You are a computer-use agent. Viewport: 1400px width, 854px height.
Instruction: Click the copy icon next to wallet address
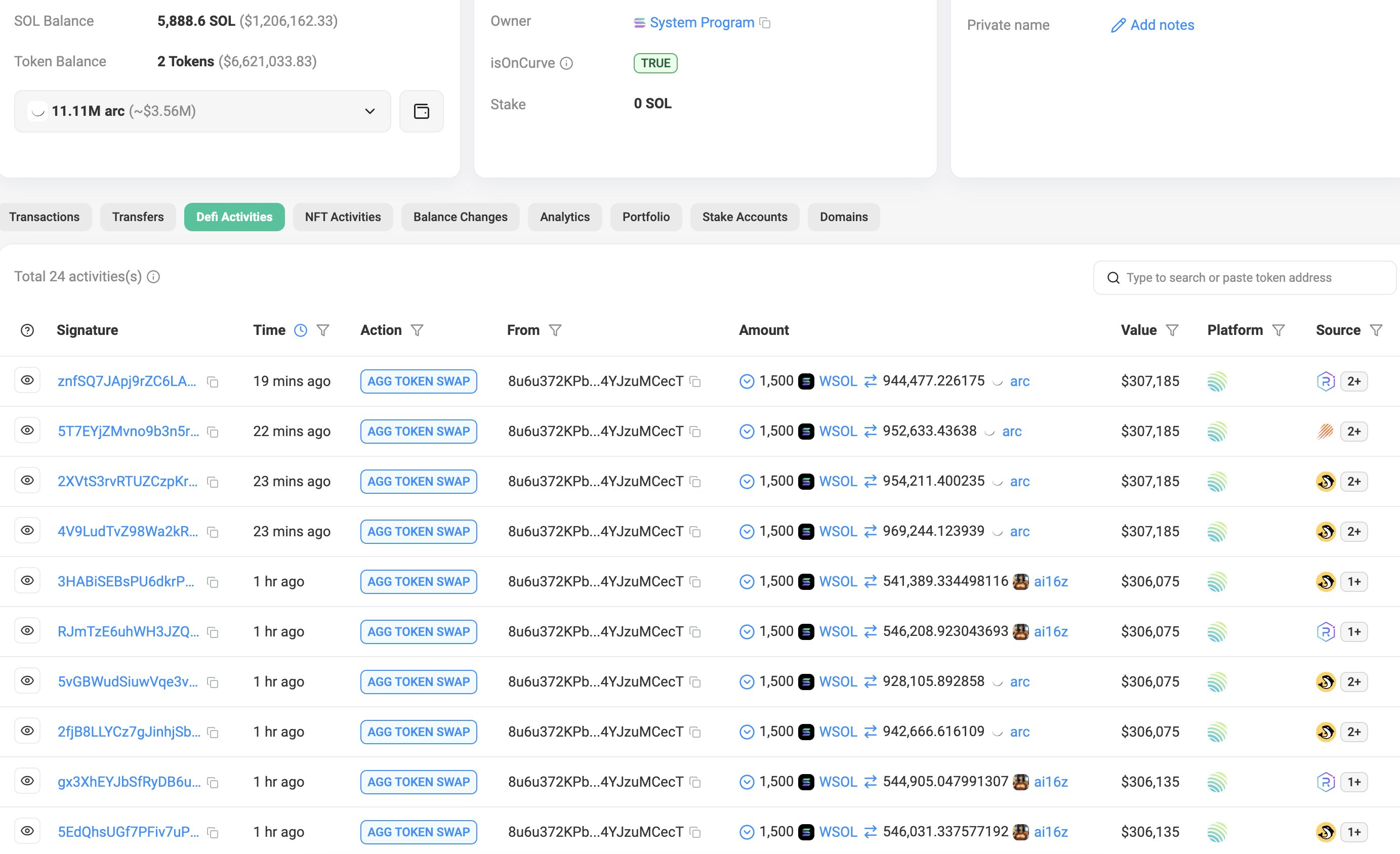pyautogui.click(x=700, y=381)
